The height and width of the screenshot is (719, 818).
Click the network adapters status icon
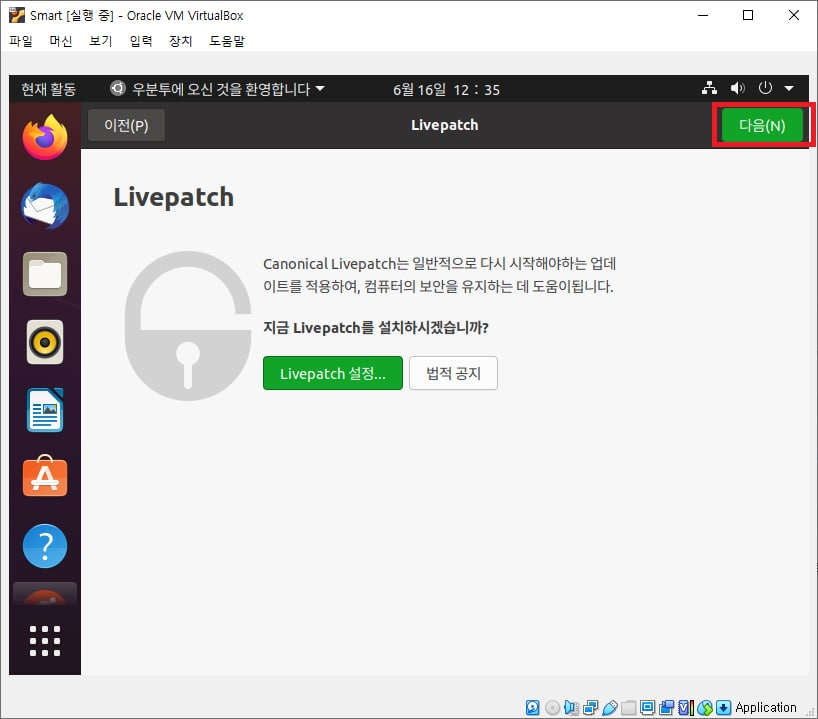pos(591,708)
